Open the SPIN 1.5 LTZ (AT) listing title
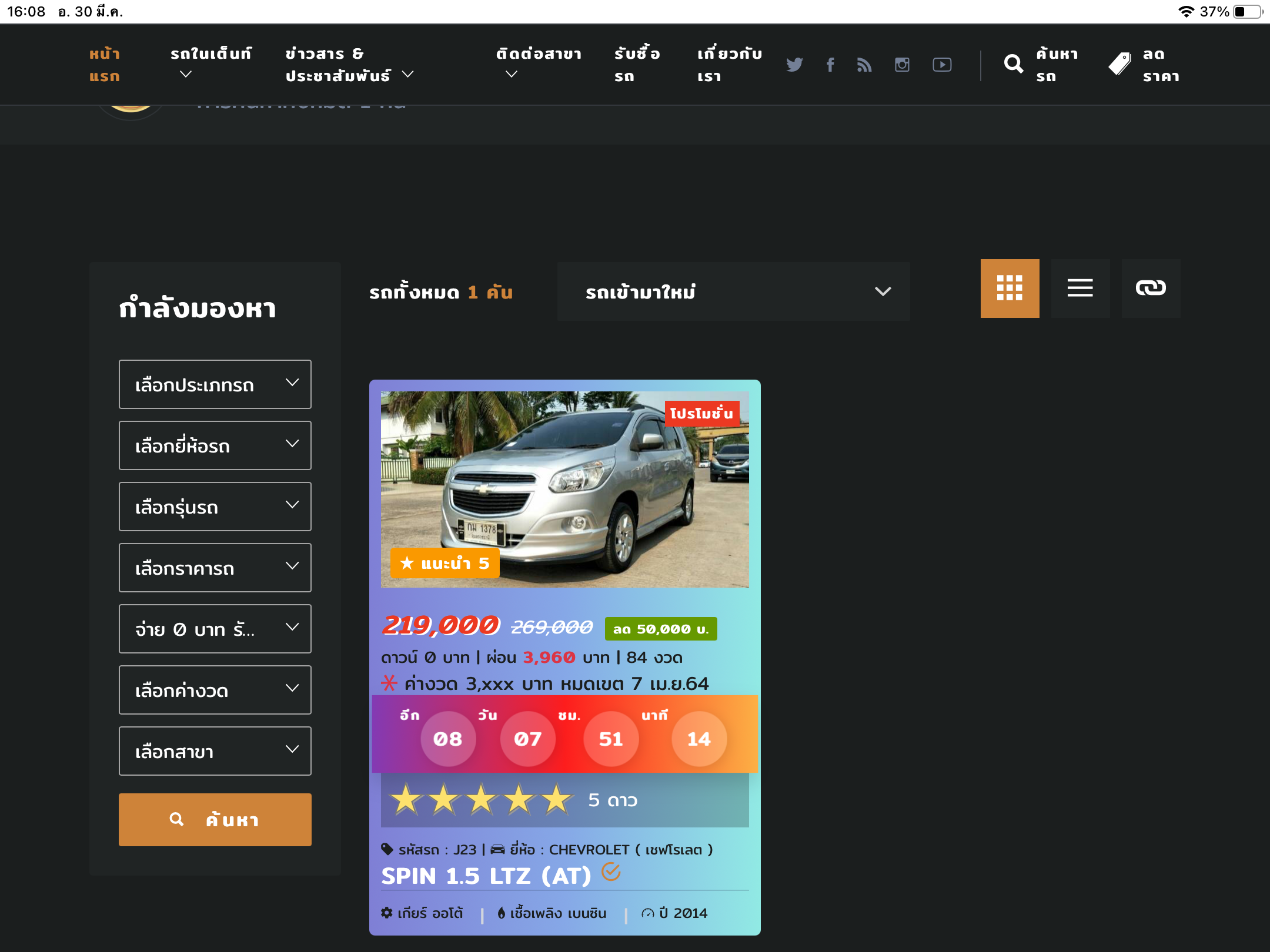This screenshot has width=1270, height=952. coord(486,876)
